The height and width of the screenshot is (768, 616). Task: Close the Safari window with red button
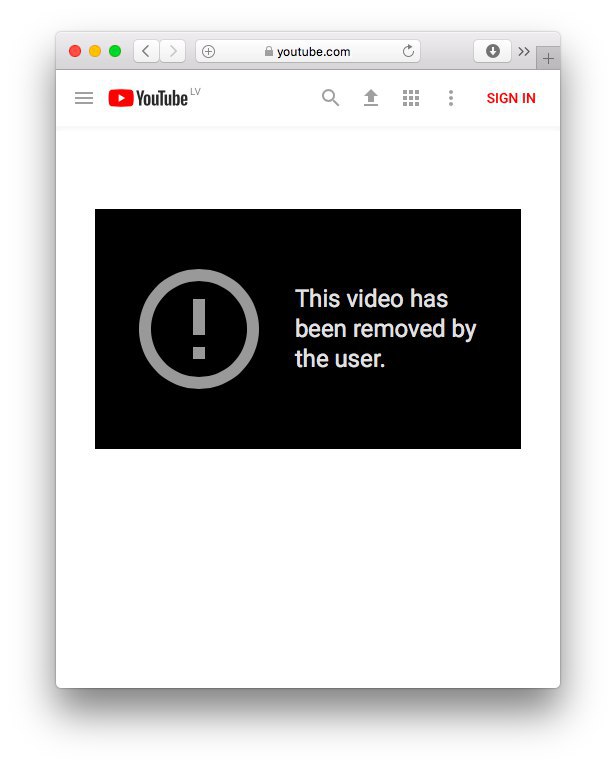75,51
